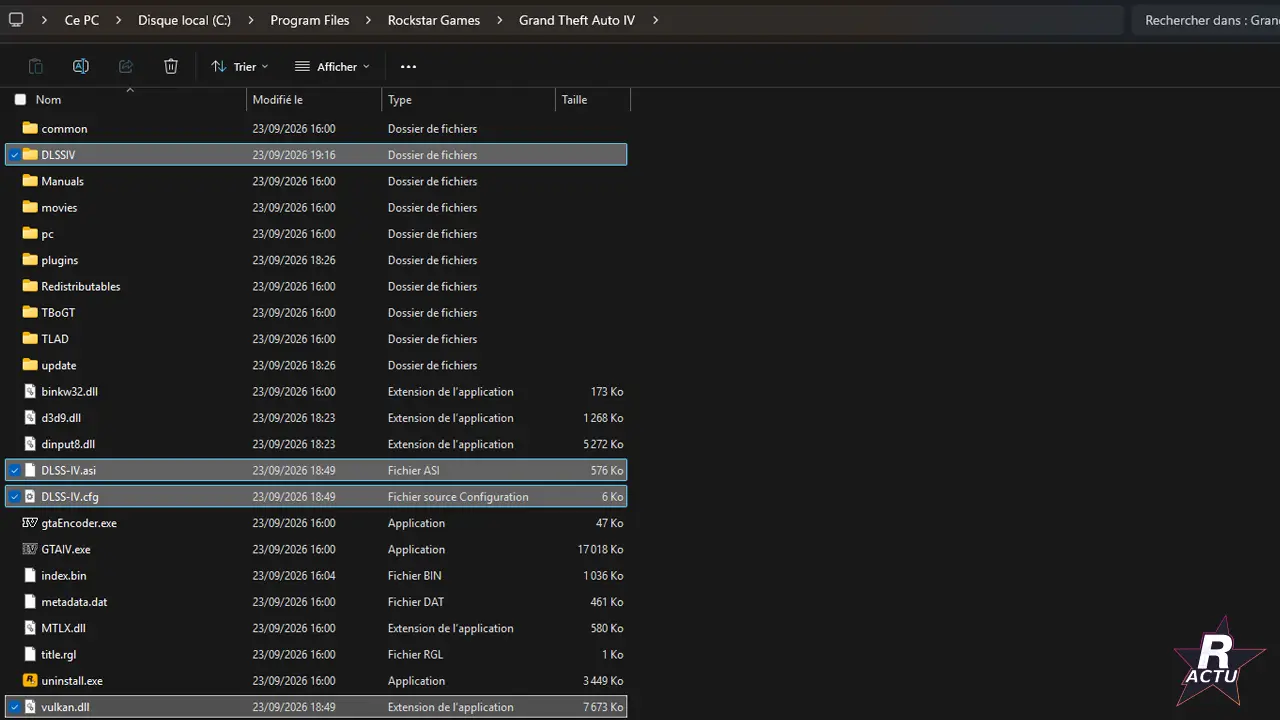The image size is (1280, 720).
Task: Click the dinput8.dll file icon
Action: (30, 444)
